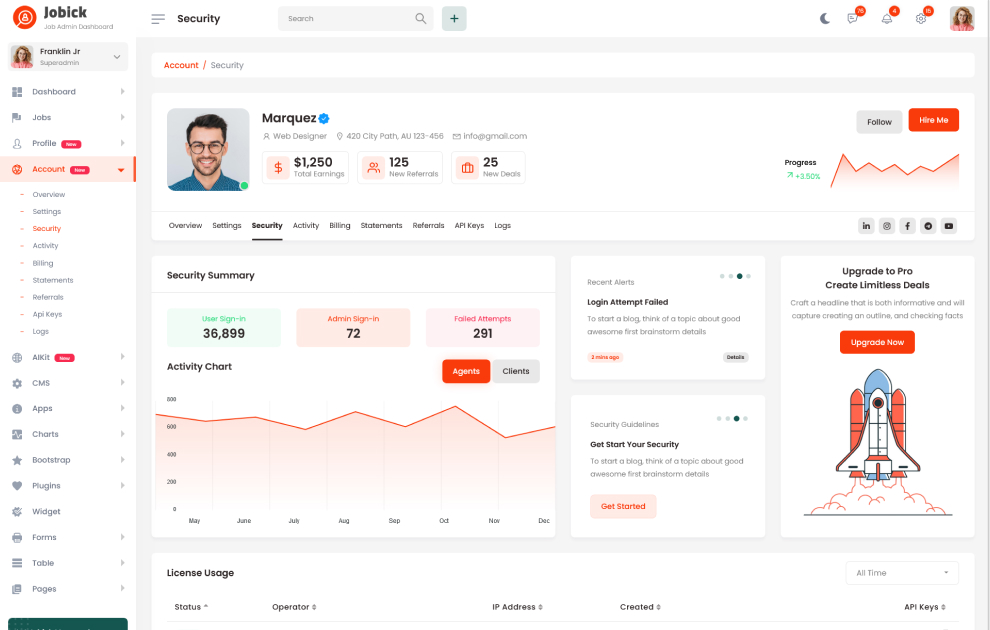This screenshot has height=630, width=990.
Task: Open the YouTube social icon
Action: click(x=949, y=226)
